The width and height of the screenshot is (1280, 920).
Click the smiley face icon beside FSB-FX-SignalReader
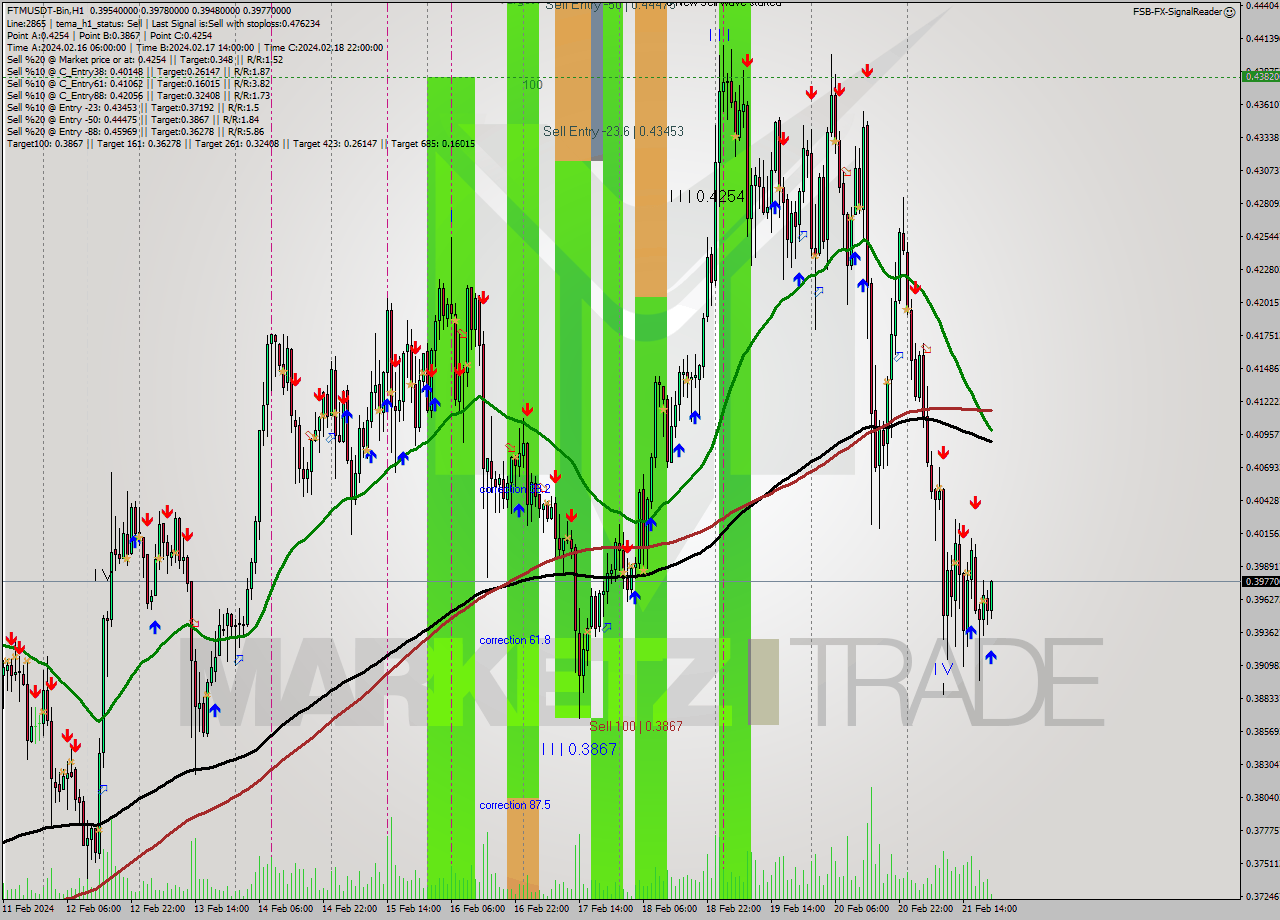coord(1230,11)
